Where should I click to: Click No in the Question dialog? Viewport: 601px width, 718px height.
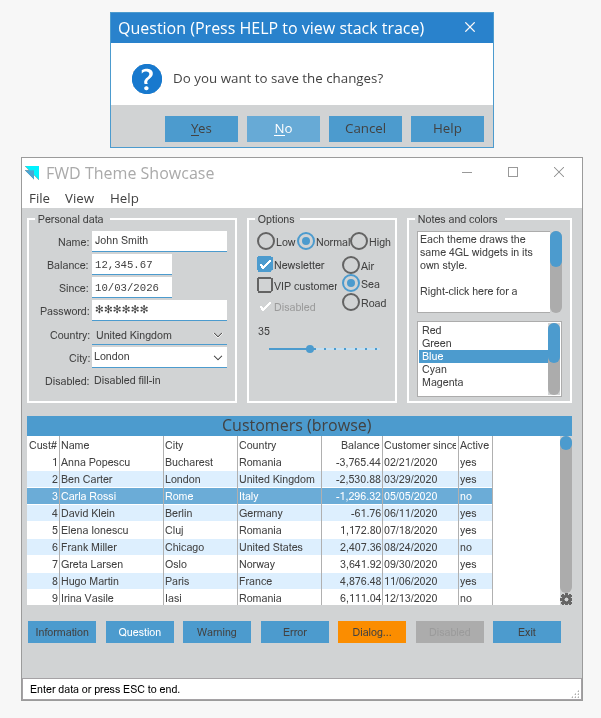(x=284, y=129)
